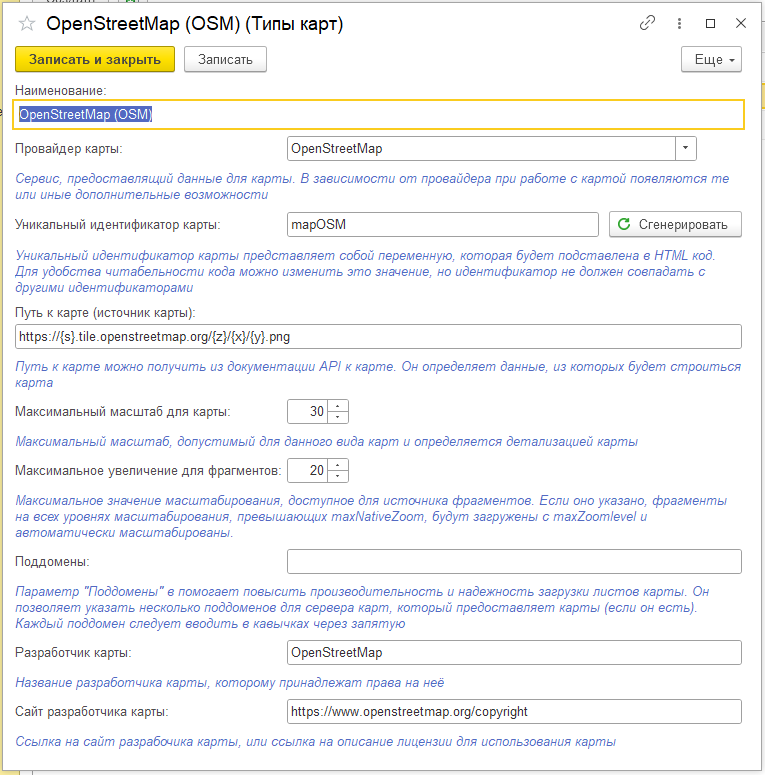Click the Поддомены: label
The image size is (765, 775).
coord(52,561)
